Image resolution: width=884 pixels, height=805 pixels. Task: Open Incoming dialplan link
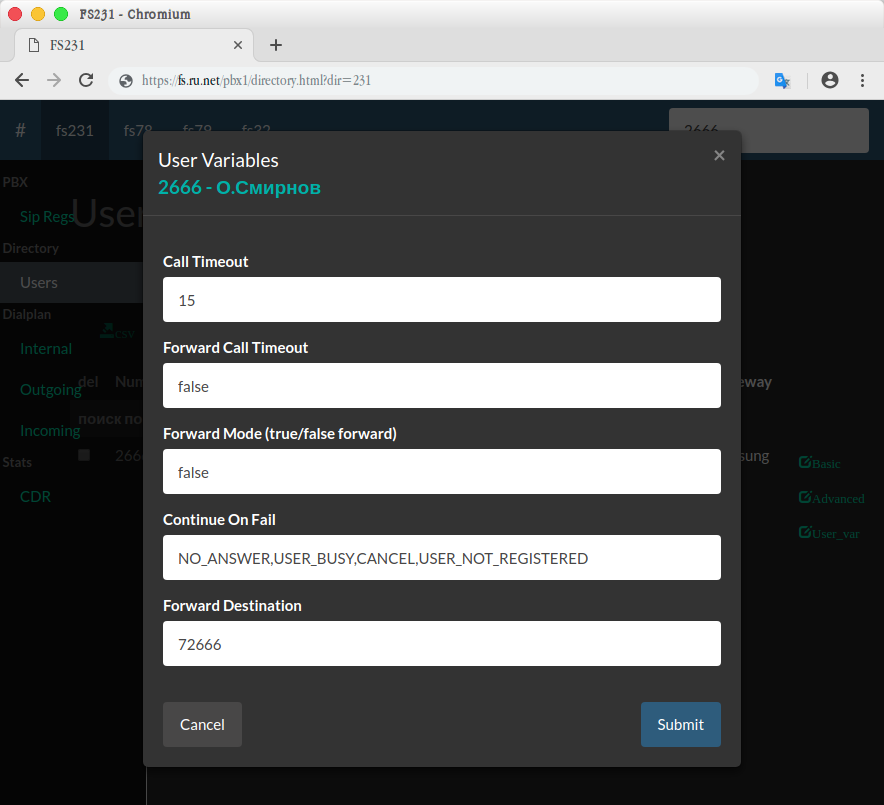click(x=50, y=431)
